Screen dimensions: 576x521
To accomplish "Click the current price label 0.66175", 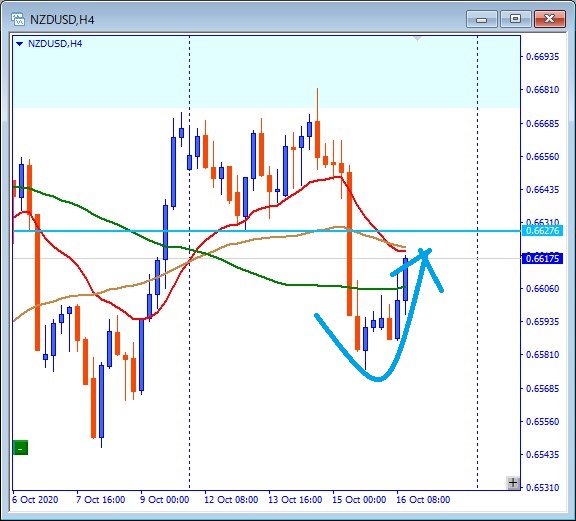I will [x=542, y=259].
